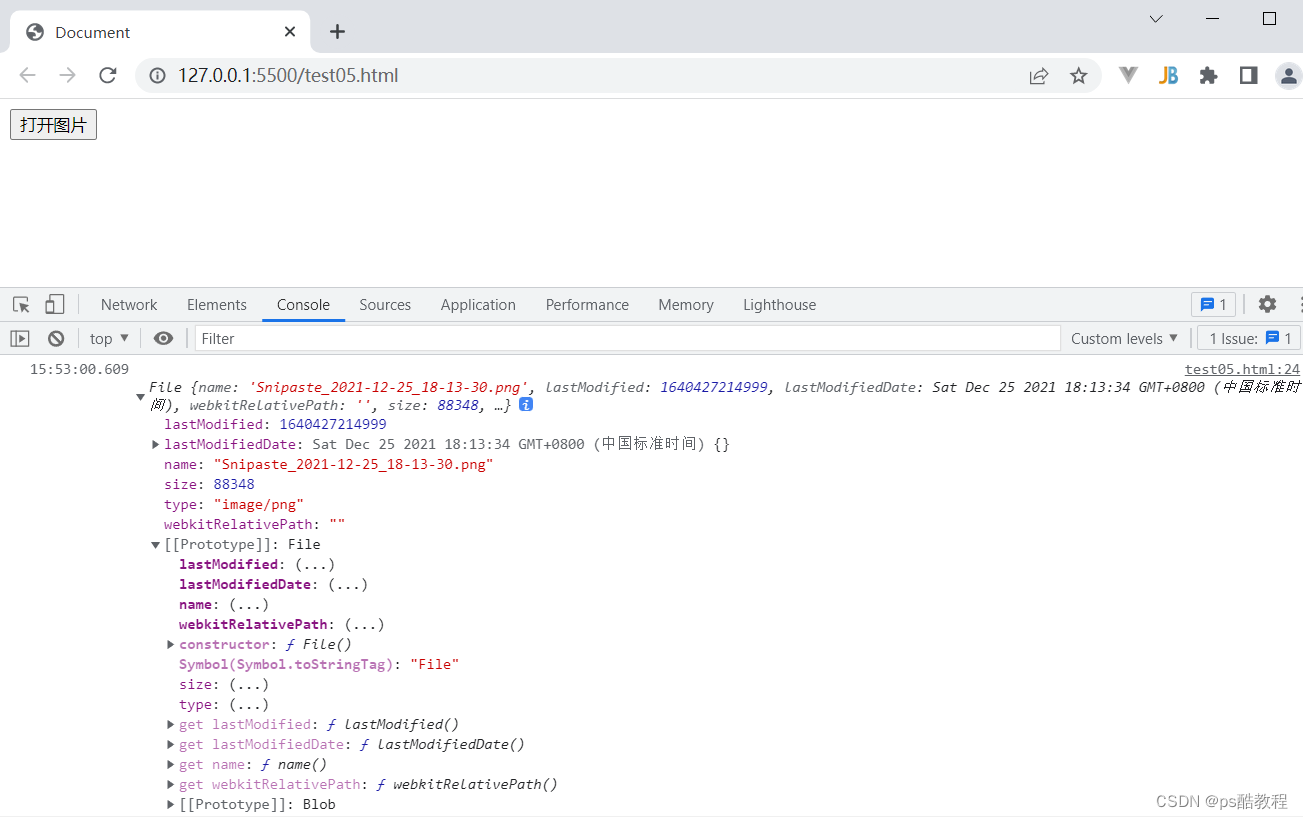Open the Vue devtools extension icon

pyautogui.click(x=1128, y=75)
